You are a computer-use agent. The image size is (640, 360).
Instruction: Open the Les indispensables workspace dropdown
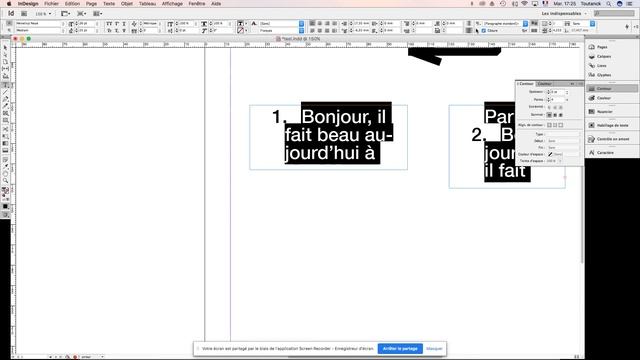564,13
